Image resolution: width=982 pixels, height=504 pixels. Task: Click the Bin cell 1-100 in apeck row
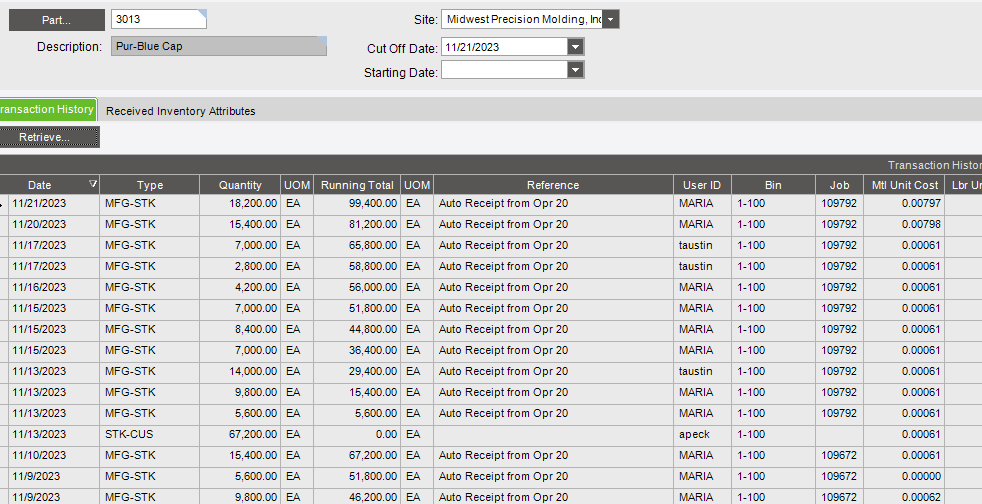click(773, 434)
